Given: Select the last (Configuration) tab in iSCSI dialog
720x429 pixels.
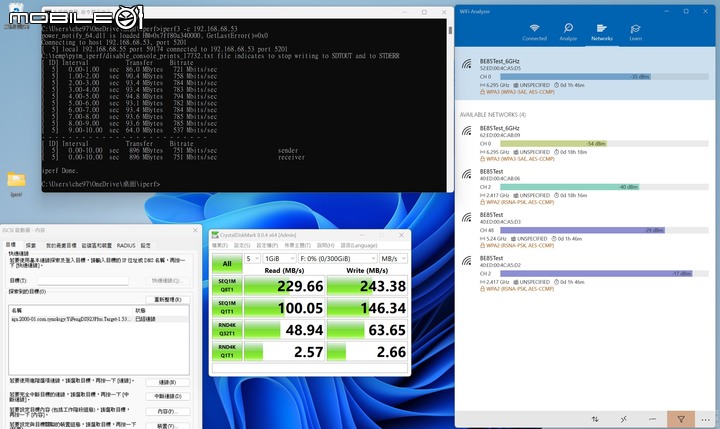Looking at the screenshot, I should (x=146, y=245).
